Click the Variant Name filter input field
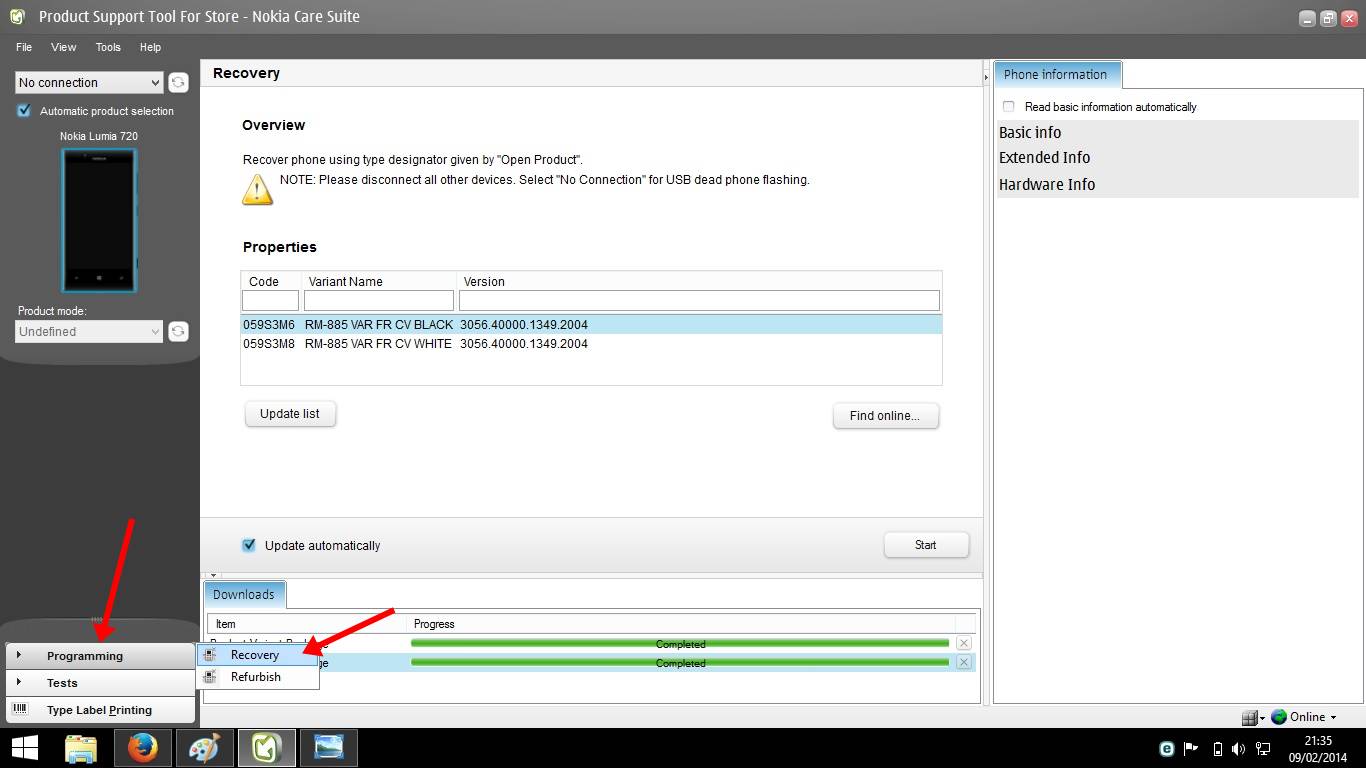 tap(379, 300)
